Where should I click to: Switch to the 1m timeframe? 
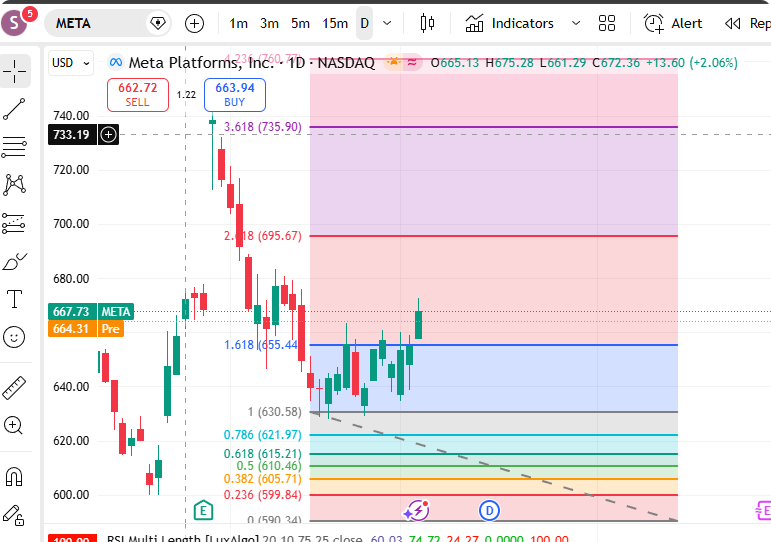coord(238,23)
